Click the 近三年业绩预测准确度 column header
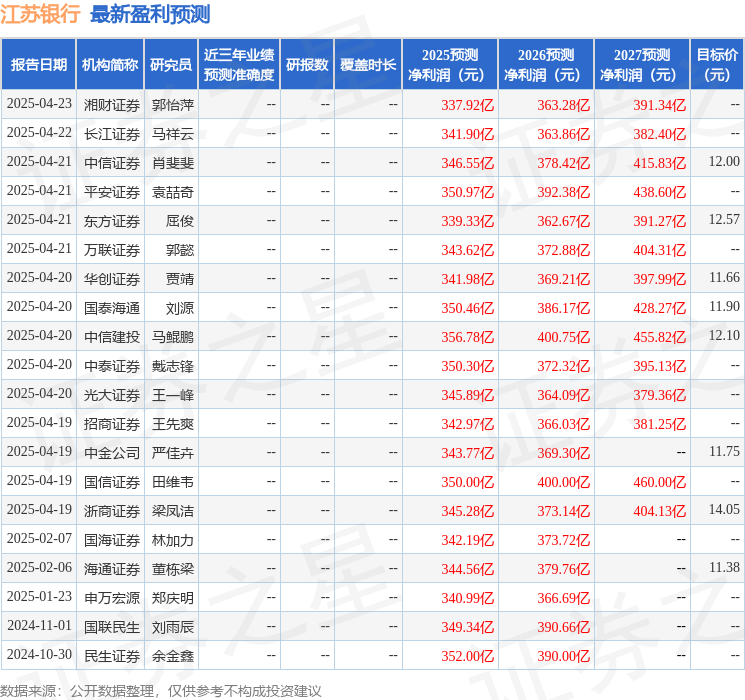Image resolution: width=745 pixels, height=700 pixels. [x=239, y=65]
